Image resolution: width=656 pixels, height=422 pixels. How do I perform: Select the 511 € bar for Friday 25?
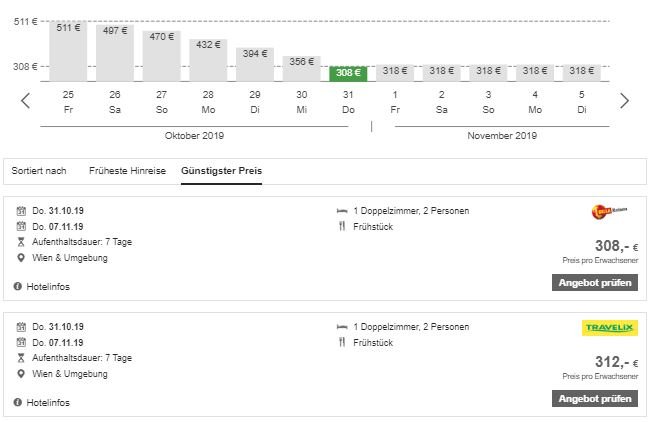pyautogui.click(x=68, y=50)
